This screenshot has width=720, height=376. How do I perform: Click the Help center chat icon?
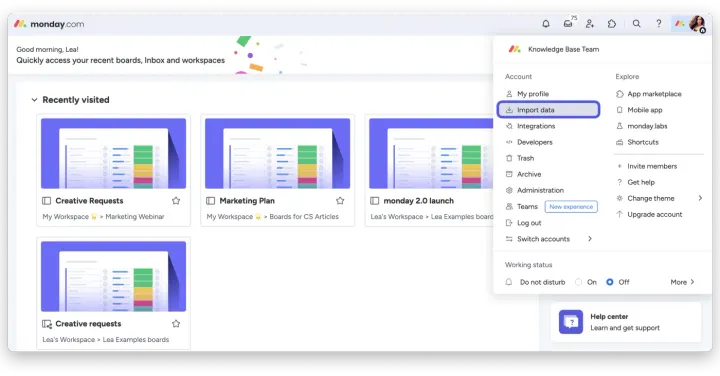tap(571, 322)
